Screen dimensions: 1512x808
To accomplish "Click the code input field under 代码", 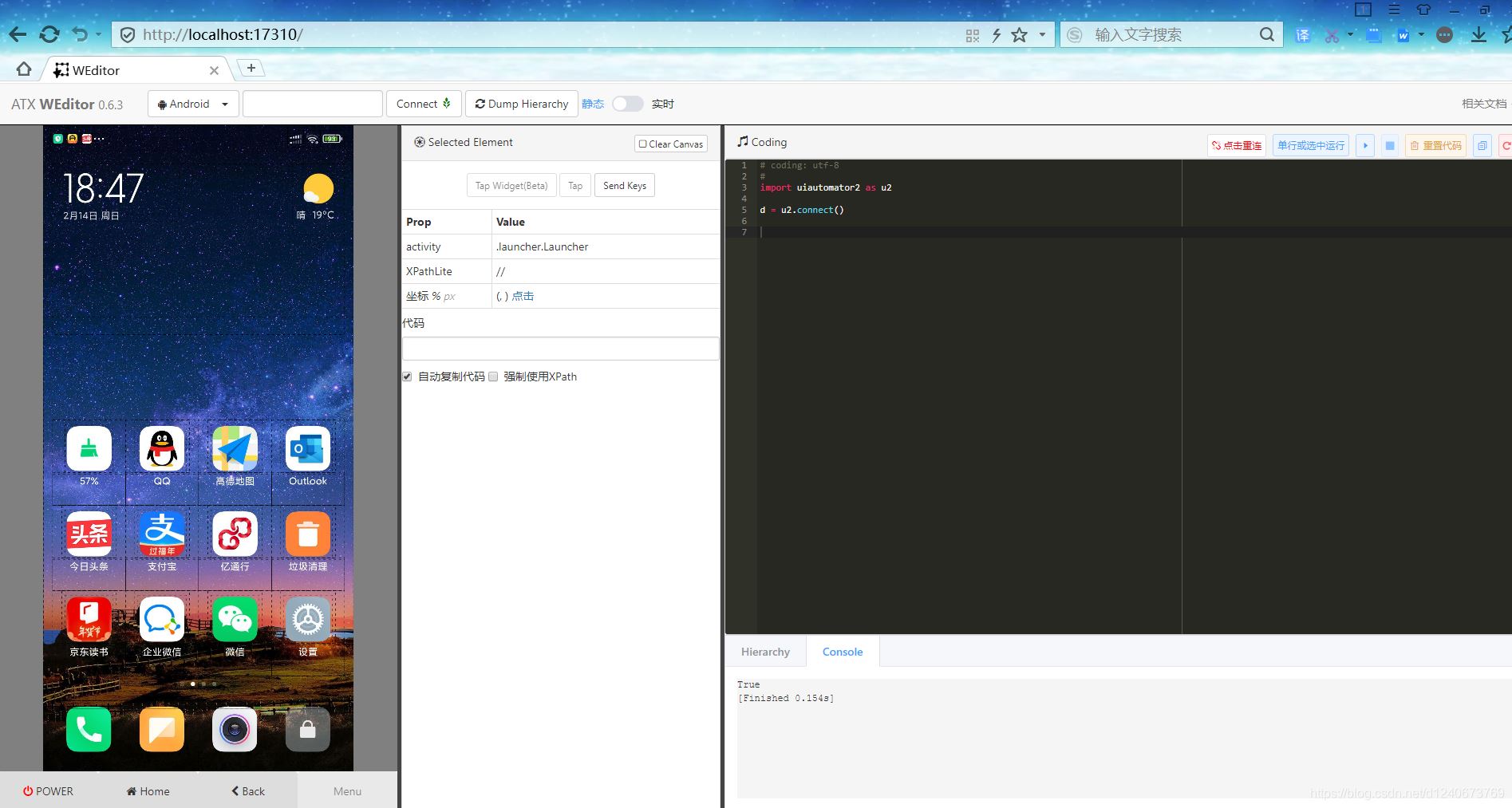I will pos(559,348).
